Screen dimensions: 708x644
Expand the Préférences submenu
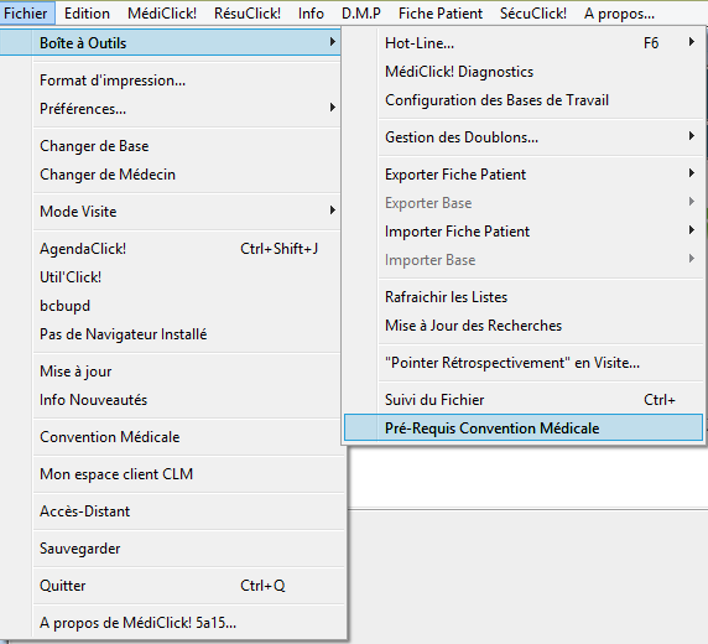[186, 109]
